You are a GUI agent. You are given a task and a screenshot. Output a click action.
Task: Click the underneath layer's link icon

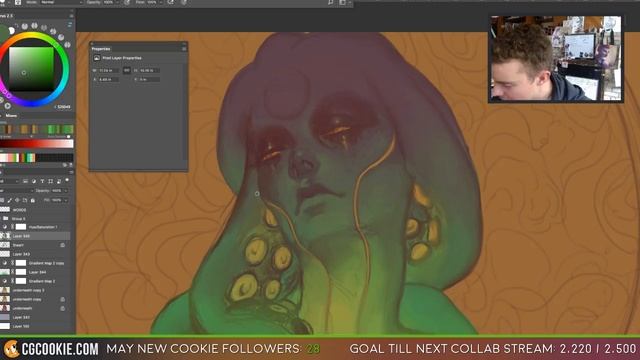pos(62,308)
